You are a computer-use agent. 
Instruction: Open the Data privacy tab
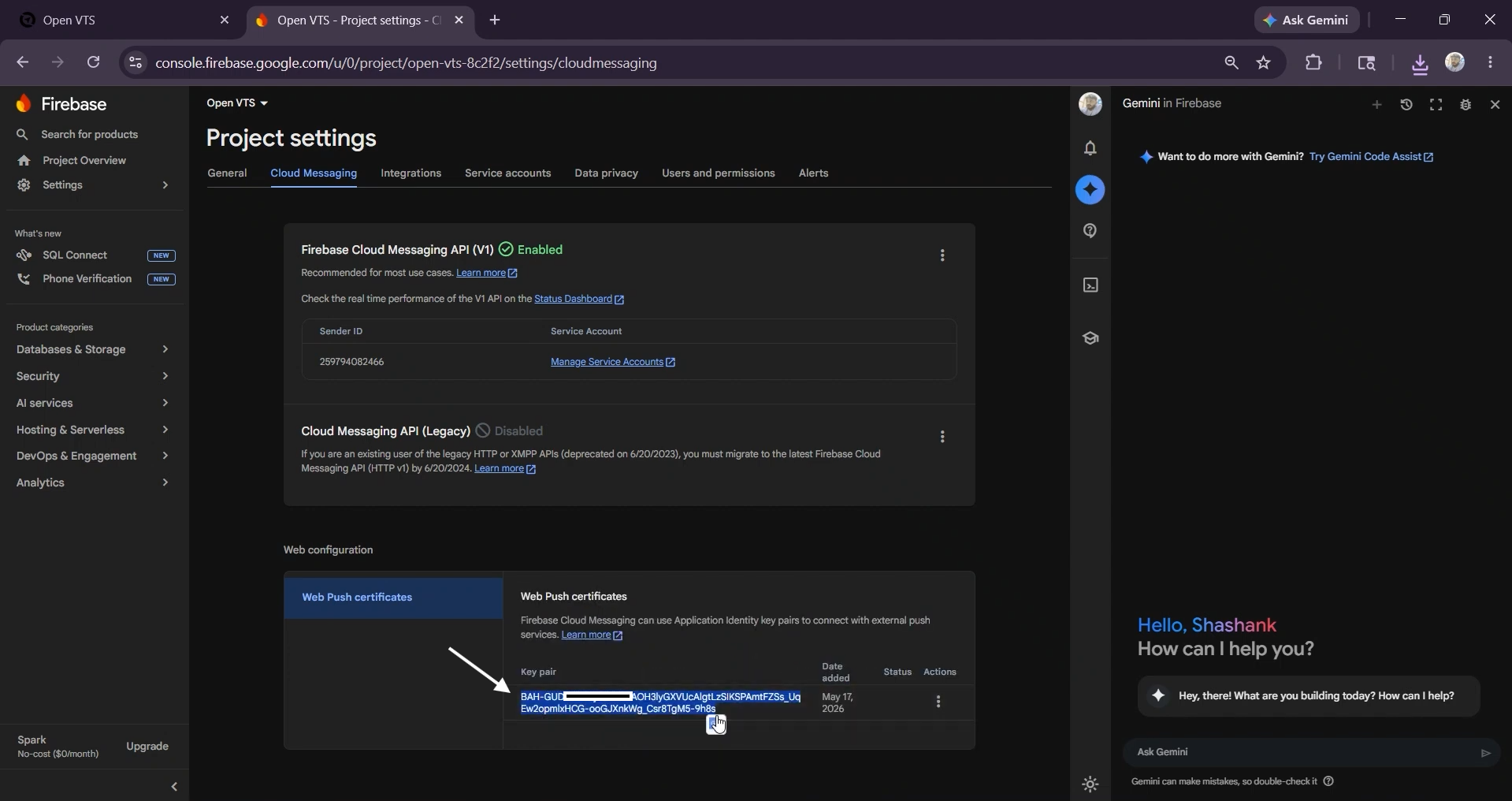pyautogui.click(x=606, y=173)
